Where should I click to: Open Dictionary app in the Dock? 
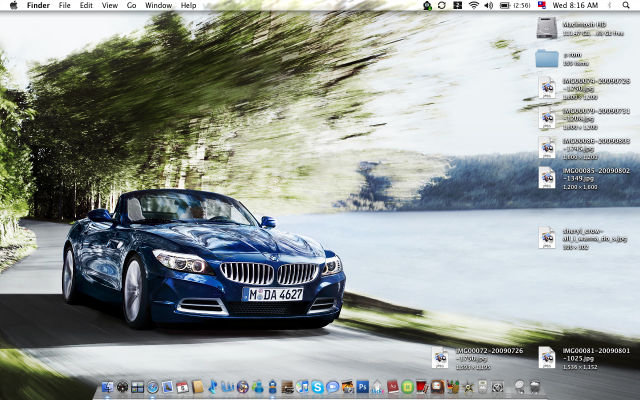pyautogui.click(x=393, y=387)
